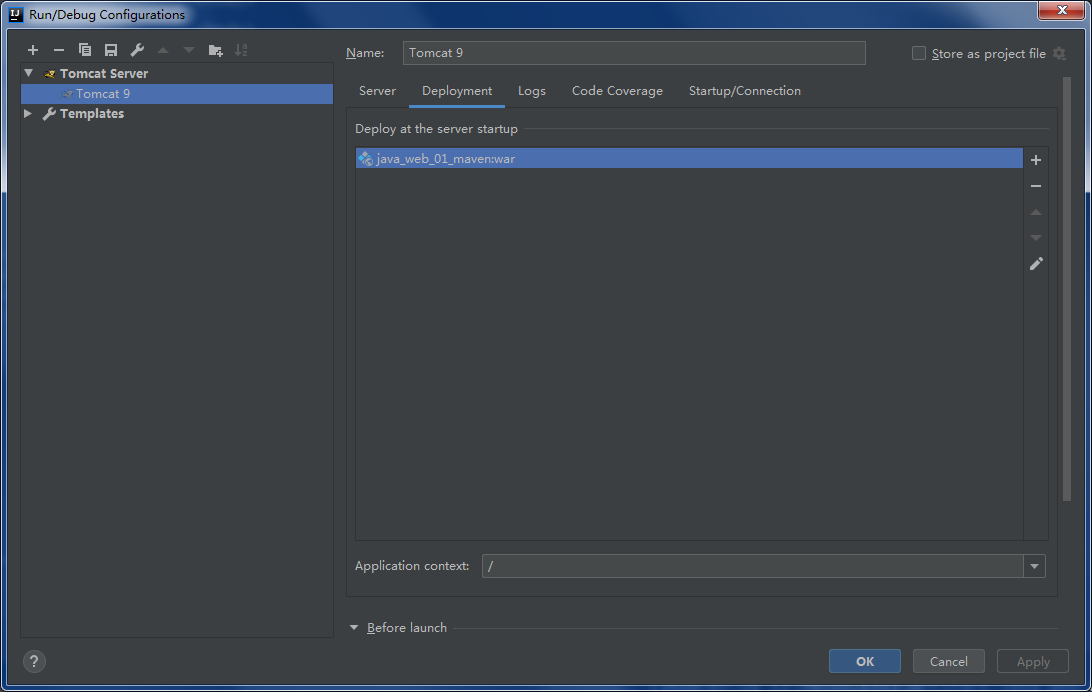The width and height of the screenshot is (1092, 692).
Task: Collapse the Before launch section
Action: pyautogui.click(x=353, y=628)
